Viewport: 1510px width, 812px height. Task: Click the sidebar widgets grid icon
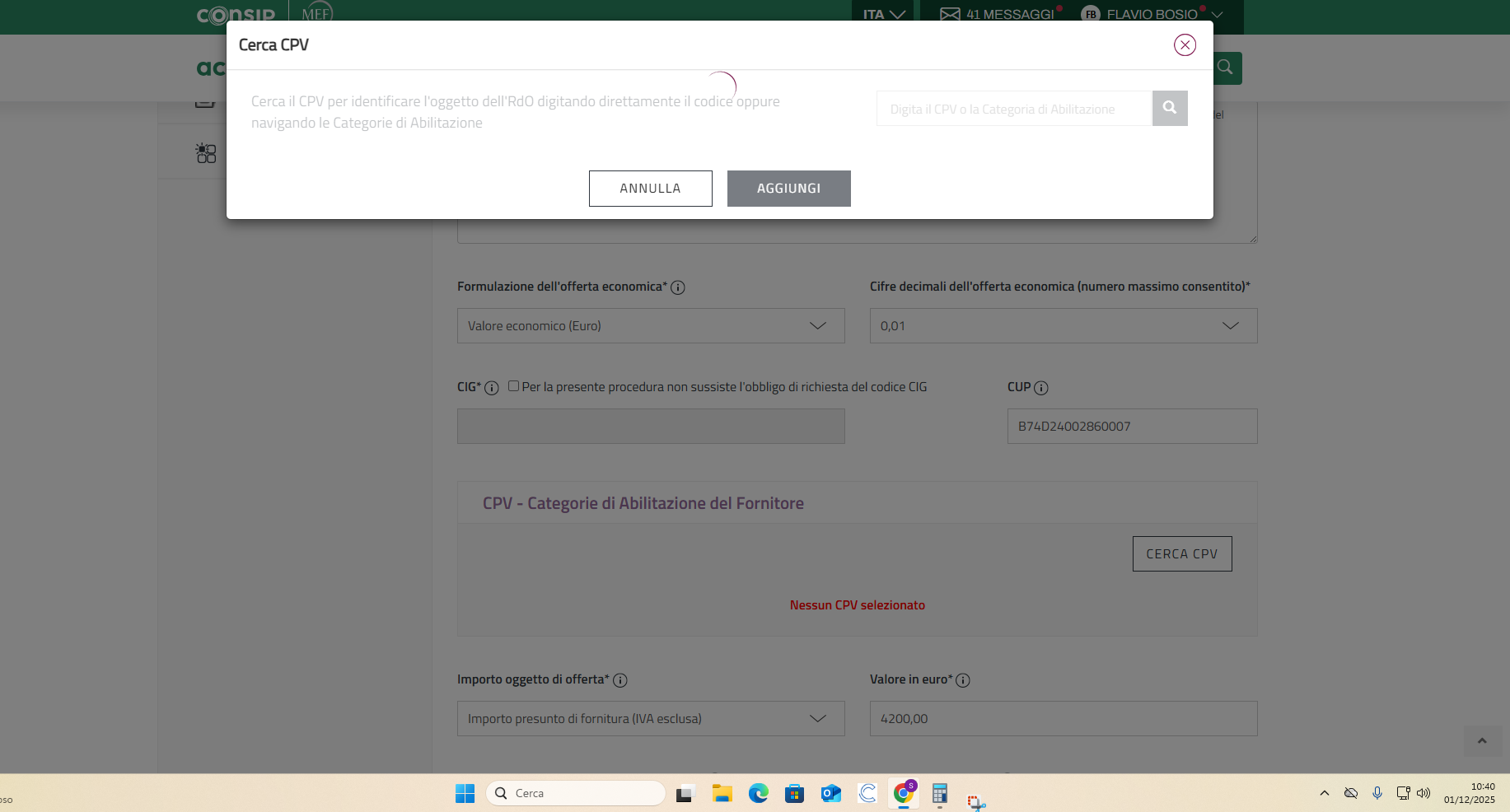coord(206,153)
